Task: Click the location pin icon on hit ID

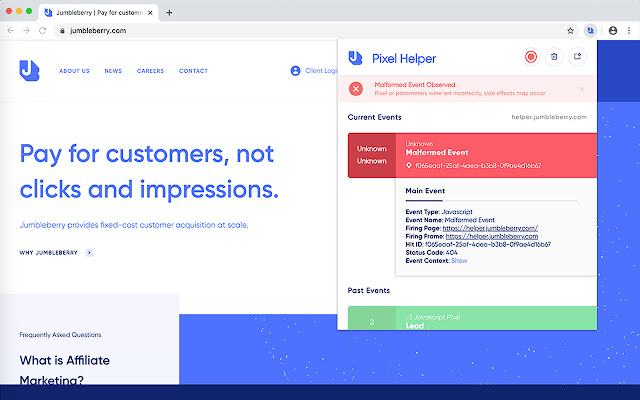Action: (x=409, y=166)
